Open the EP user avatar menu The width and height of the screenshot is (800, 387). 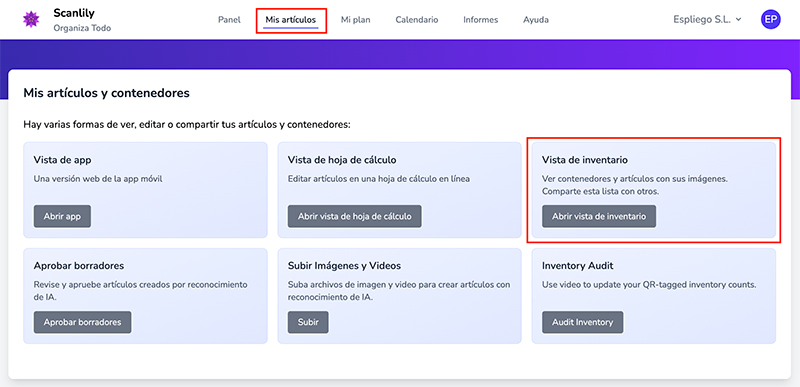(x=770, y=20)
